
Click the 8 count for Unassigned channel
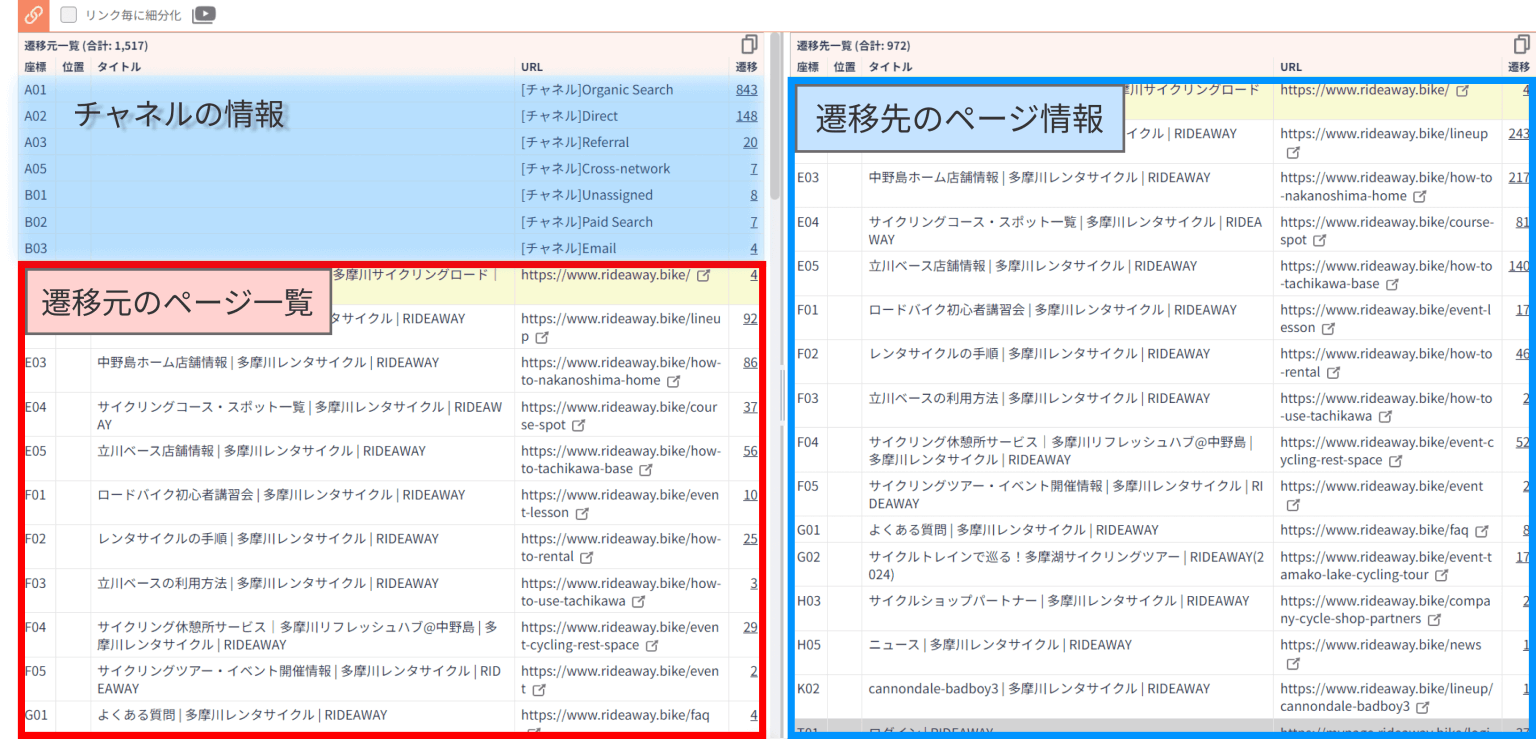tap(754, 195)
